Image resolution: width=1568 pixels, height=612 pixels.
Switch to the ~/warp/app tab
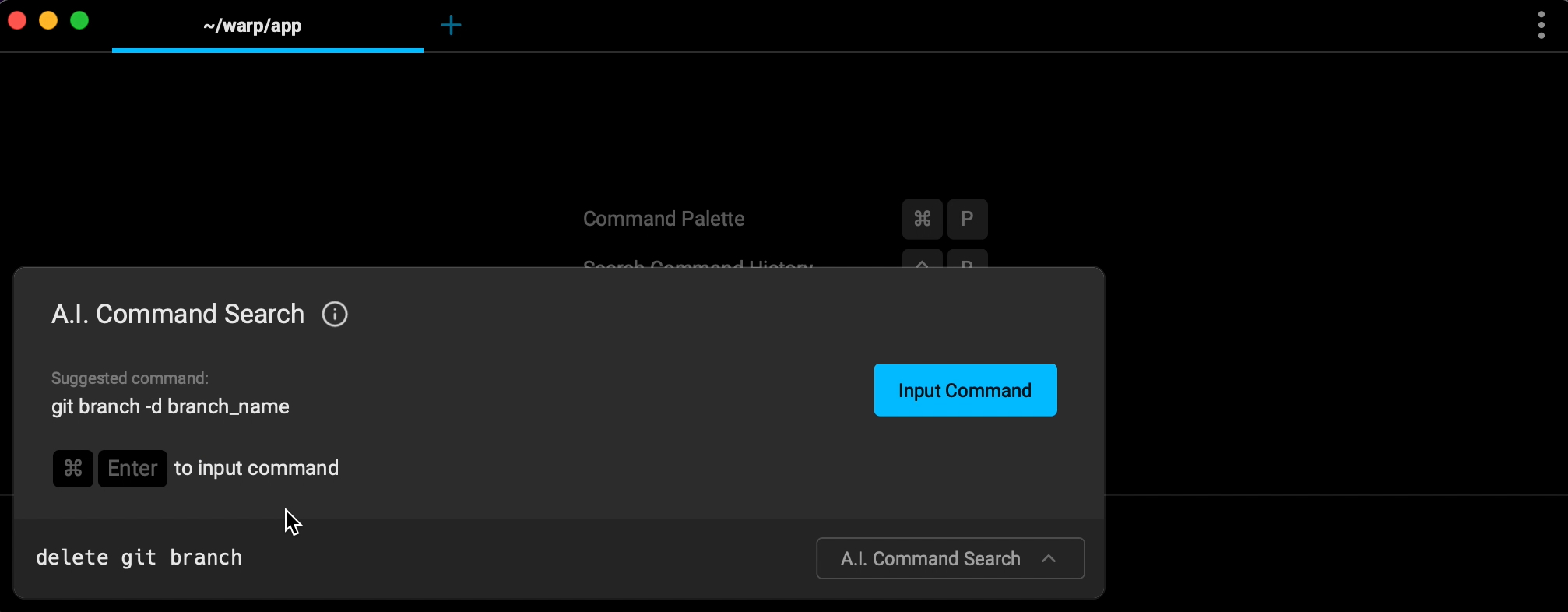point(251,25)
